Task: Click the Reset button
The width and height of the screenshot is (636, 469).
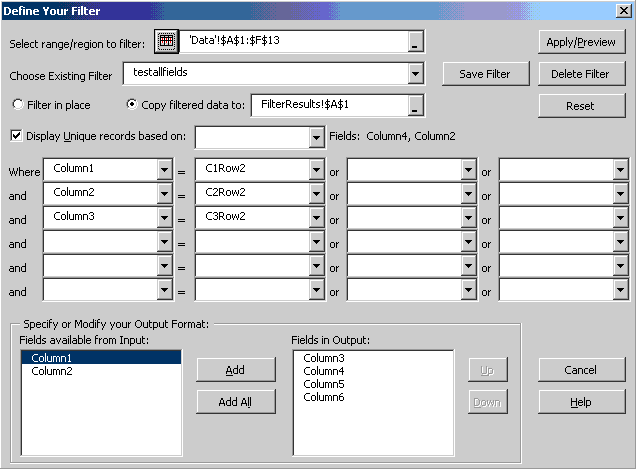Action: coord(581,106)
